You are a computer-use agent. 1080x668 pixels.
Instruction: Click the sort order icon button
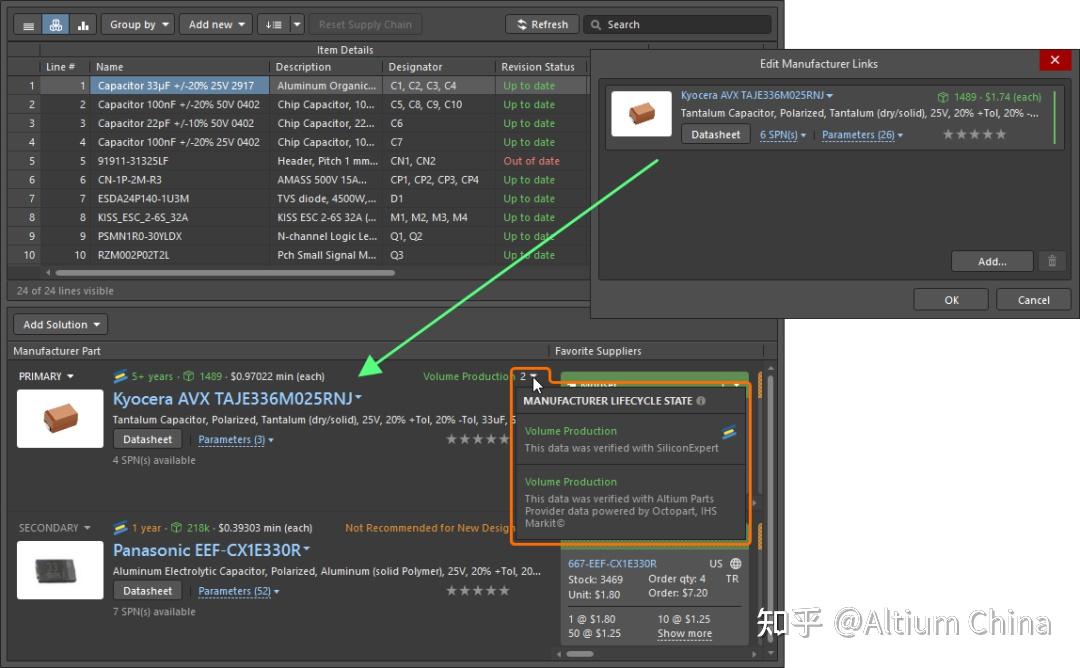tap(273, 25)
